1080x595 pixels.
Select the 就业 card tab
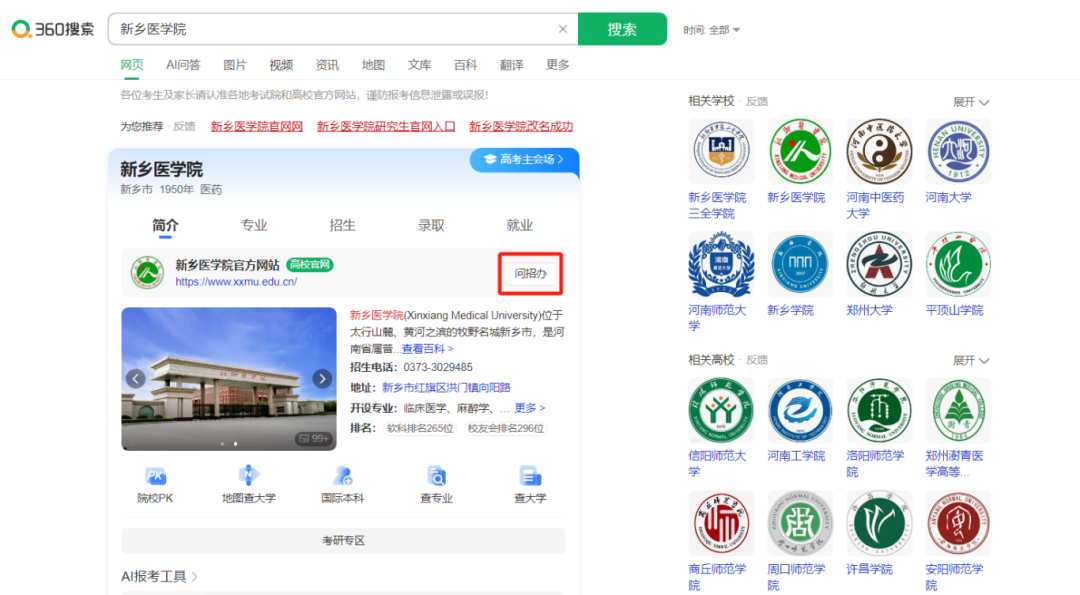(519, 225)
